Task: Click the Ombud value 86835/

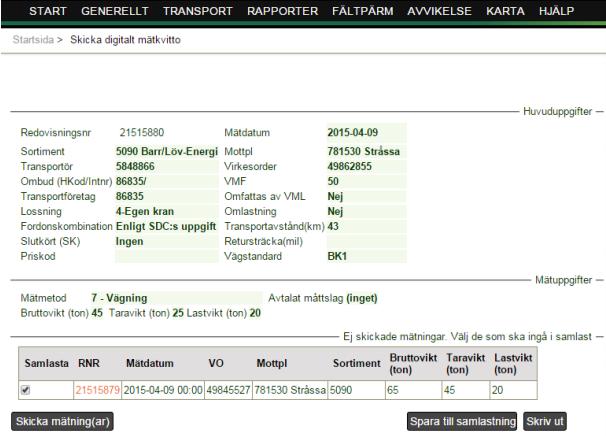Action: [167, 181]
